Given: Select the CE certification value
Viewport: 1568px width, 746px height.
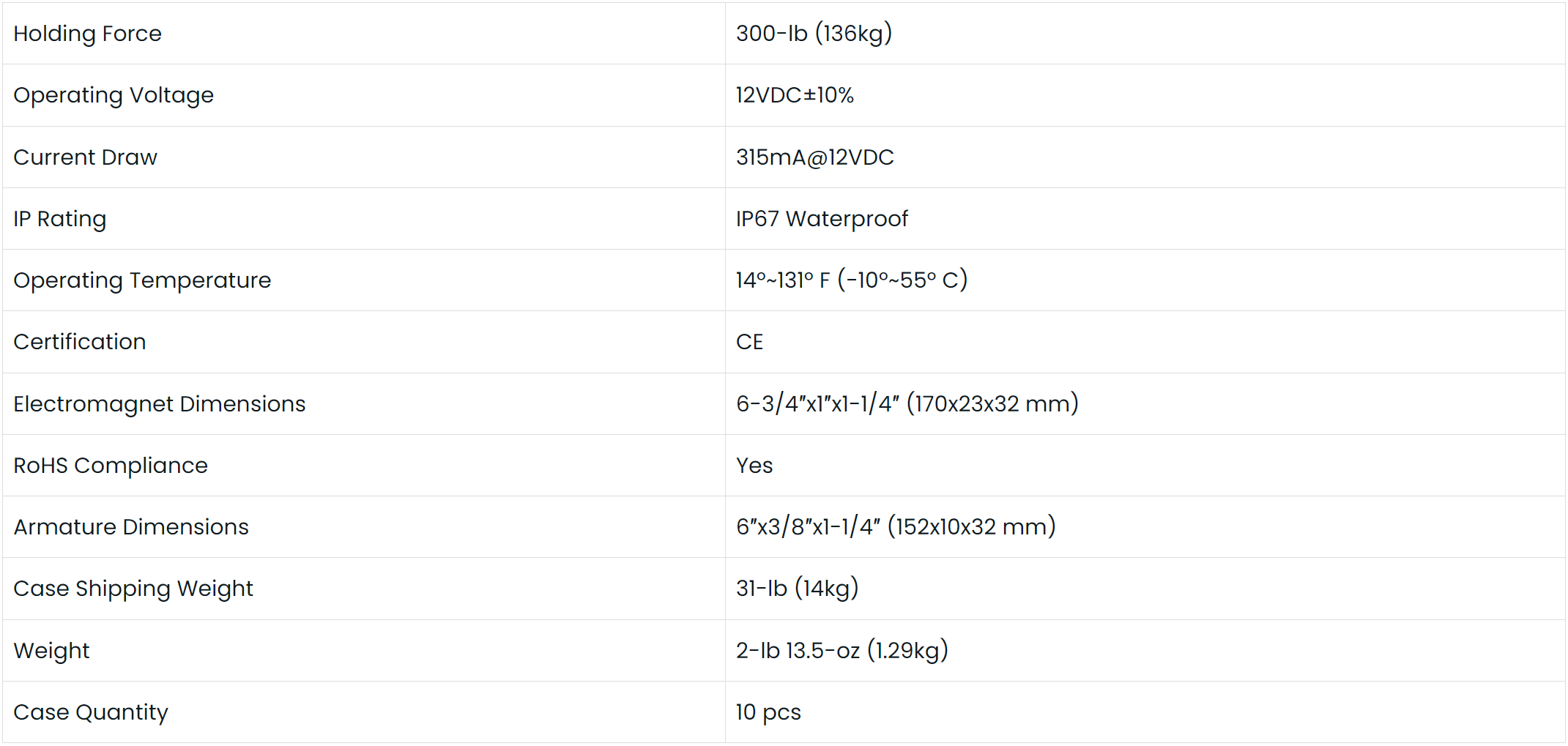Looking at the screenshot, I should pyautogui.click(x=749, y=342).
